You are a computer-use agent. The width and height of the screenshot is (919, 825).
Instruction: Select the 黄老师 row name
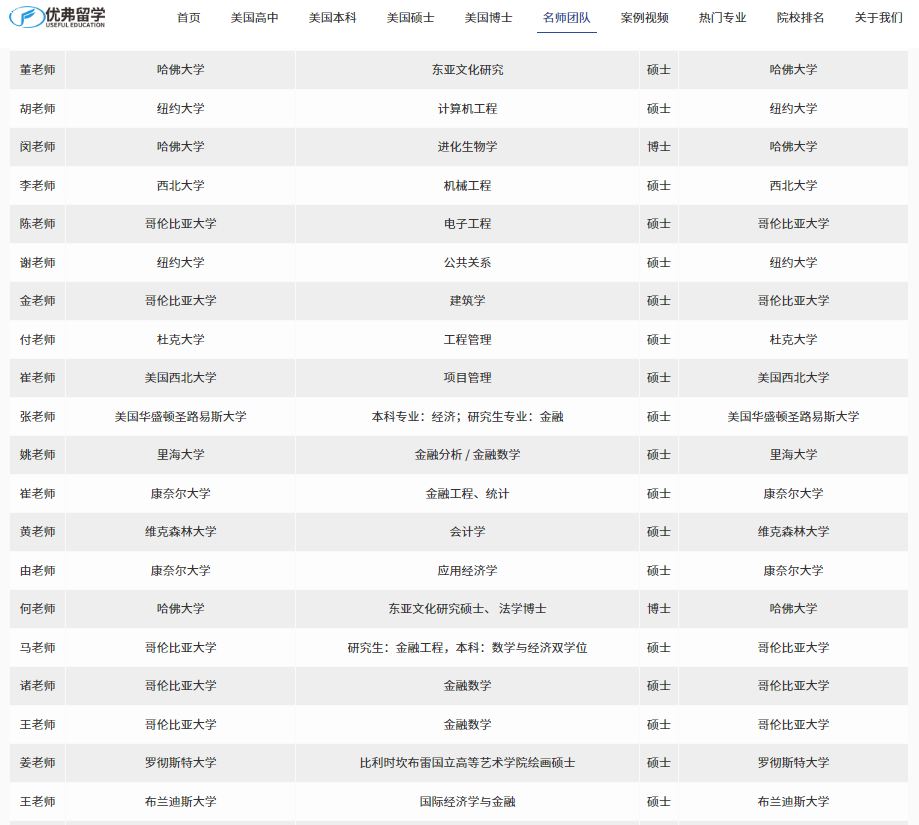(x=38, y=532)
